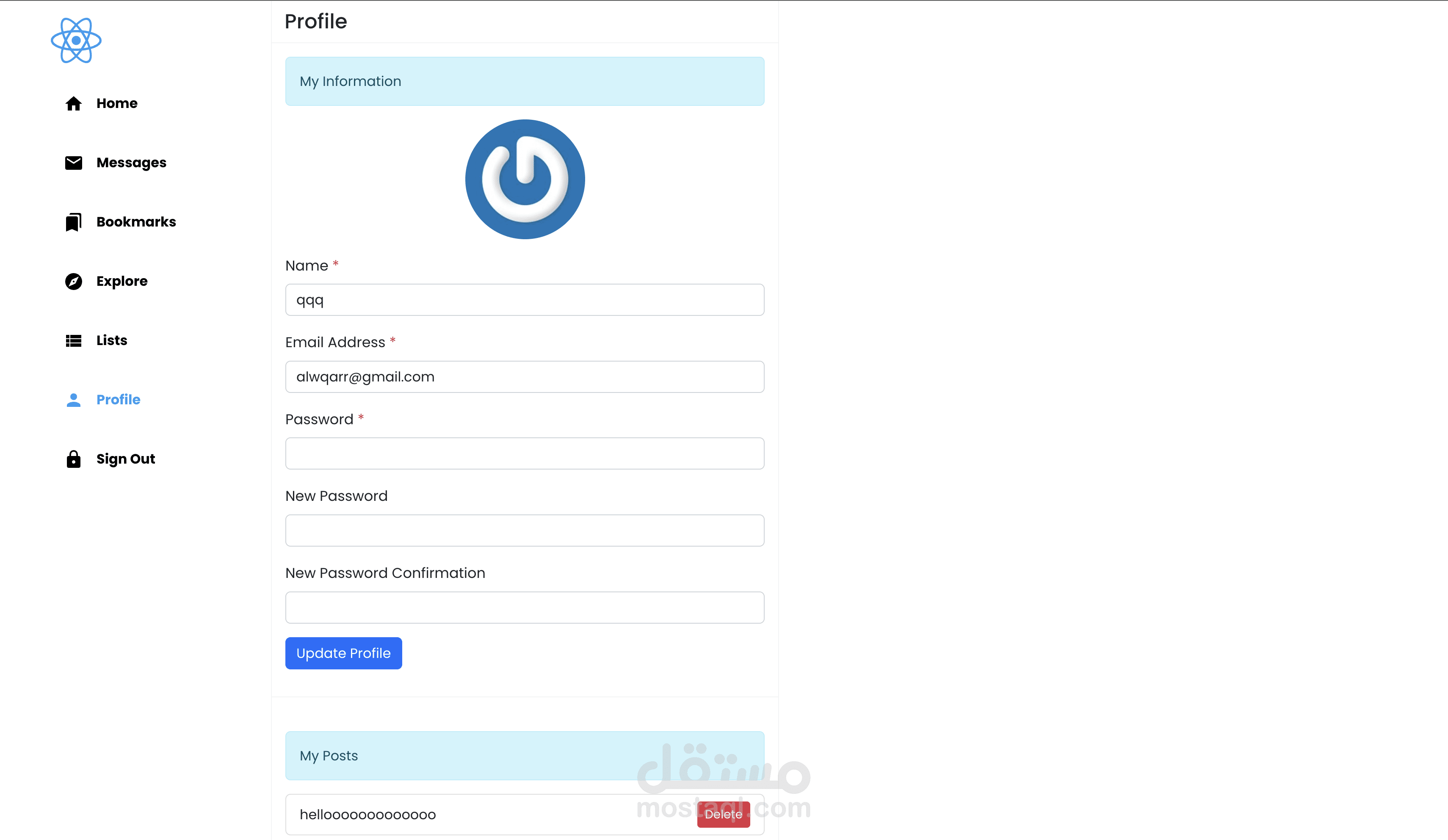The width and height of the screenshot is (1448, 840).
Task: Delete the hellooooooooooooo post
Action: pyautogui.click(x=723, y=814)
